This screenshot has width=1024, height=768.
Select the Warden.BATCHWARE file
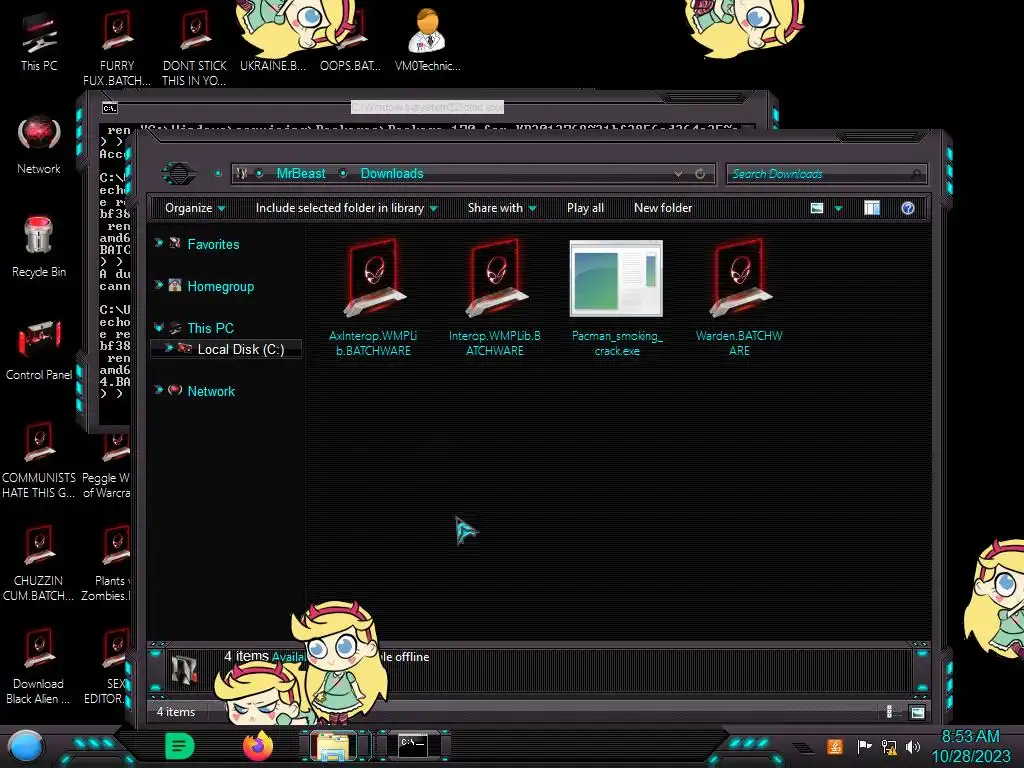point(739,298)
